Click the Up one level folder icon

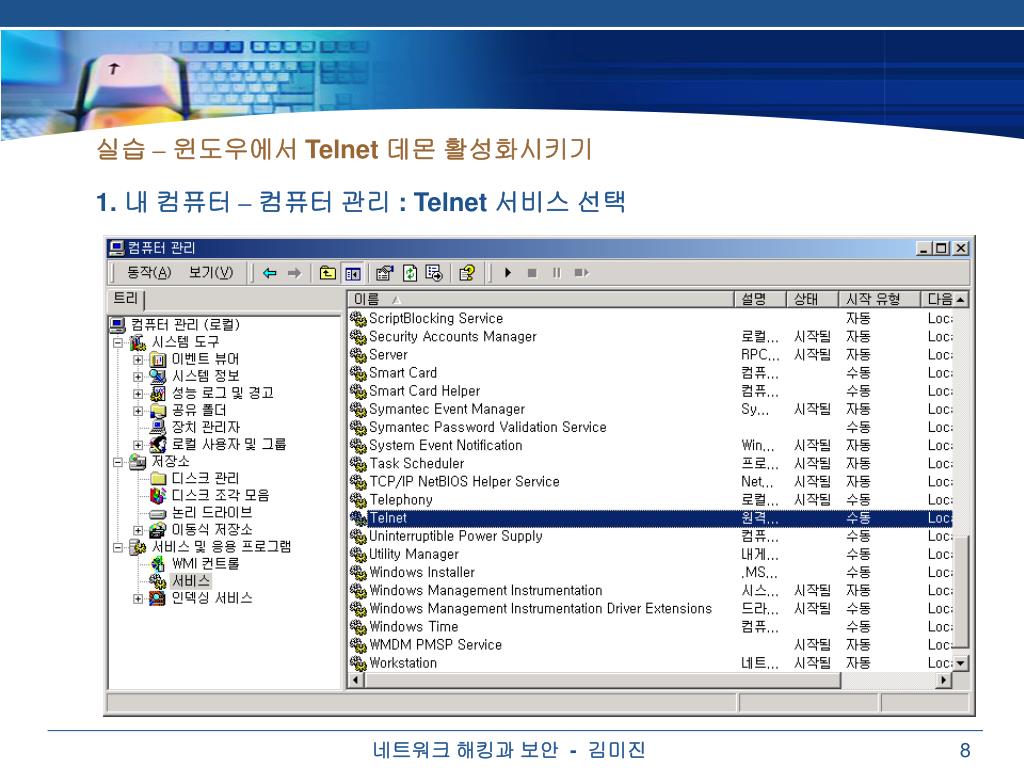[x=328, y=273]
